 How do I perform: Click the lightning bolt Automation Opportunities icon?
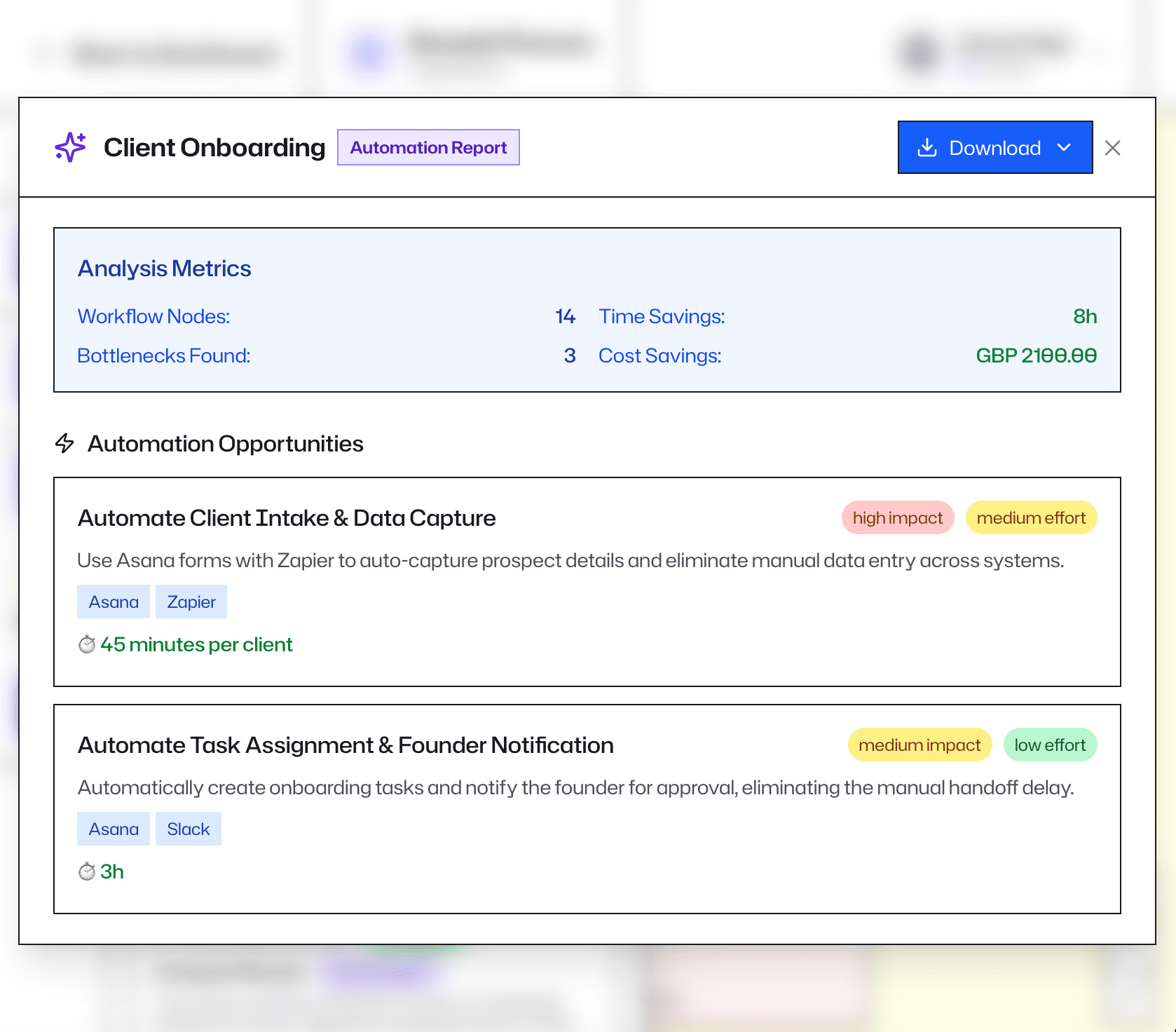tap(64, 443)
